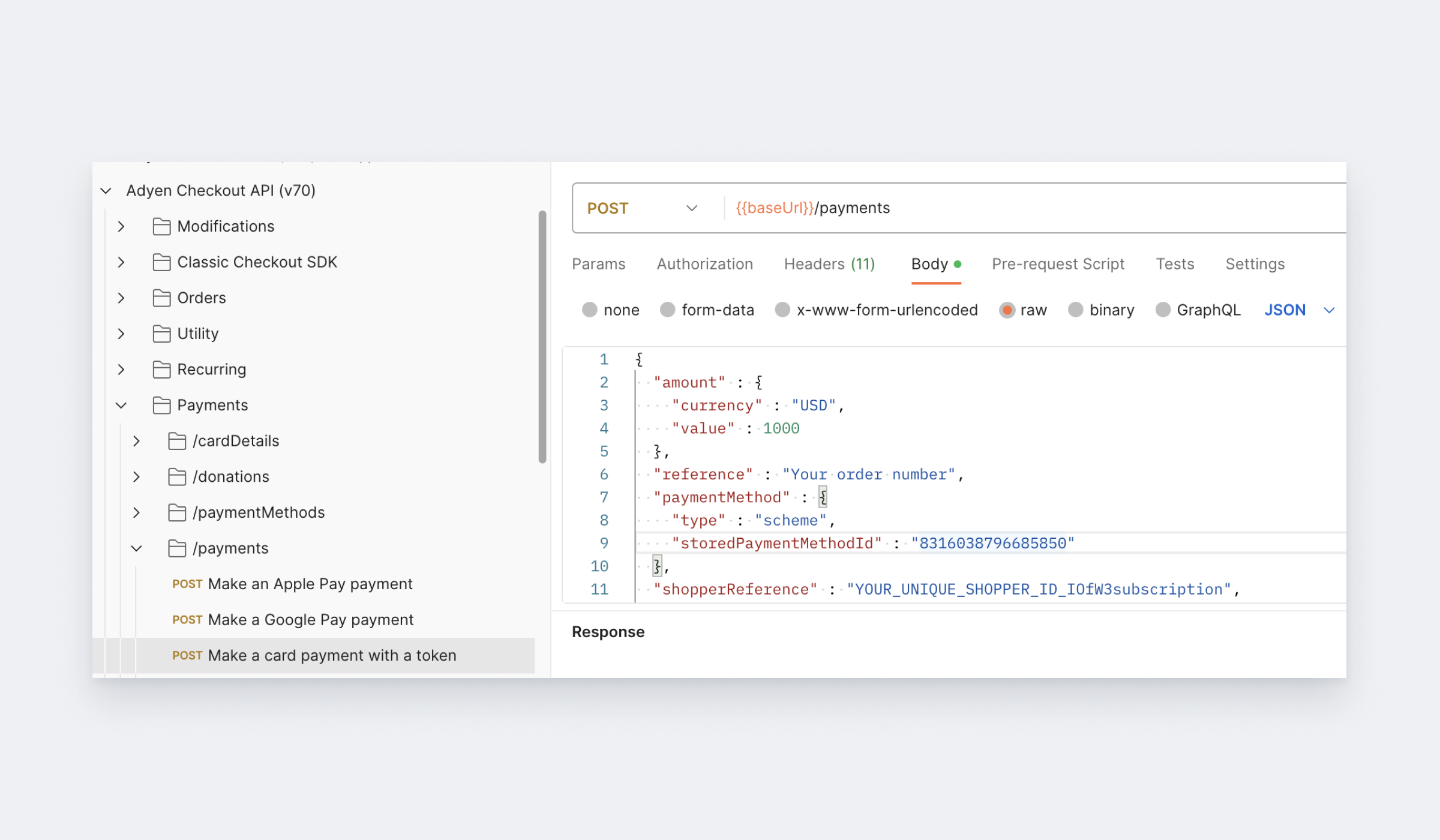Expand the Modifications folder chevron
The height and width of the screenshot is (840, 1440).
121,226
